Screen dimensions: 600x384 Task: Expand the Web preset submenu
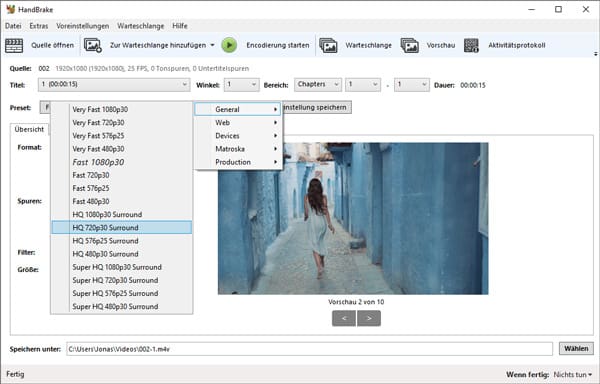click(238, 123)
